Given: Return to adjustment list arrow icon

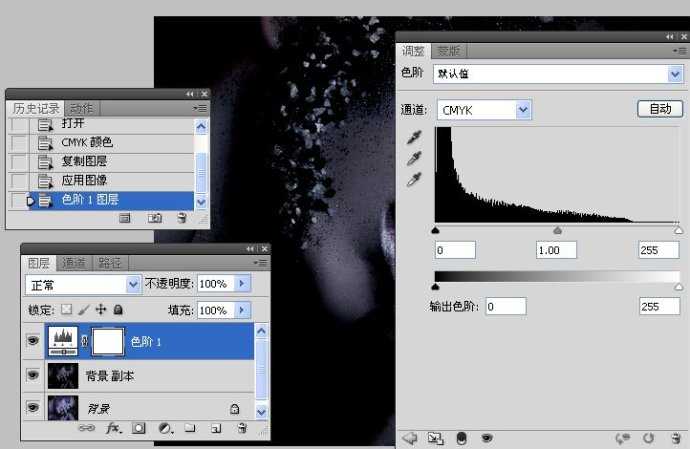Looking at the screenshot, I should (410, 438).
